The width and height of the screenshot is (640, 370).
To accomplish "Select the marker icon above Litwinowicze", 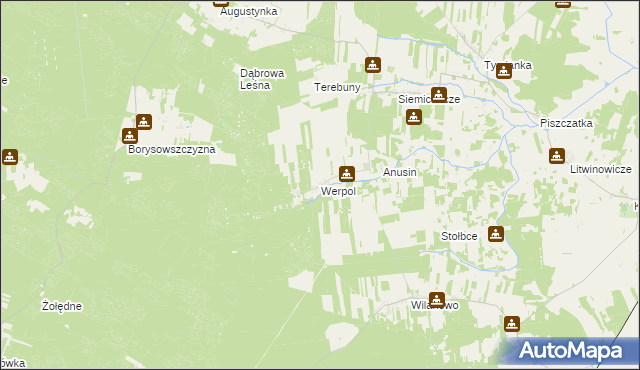I will coord(557,156).
